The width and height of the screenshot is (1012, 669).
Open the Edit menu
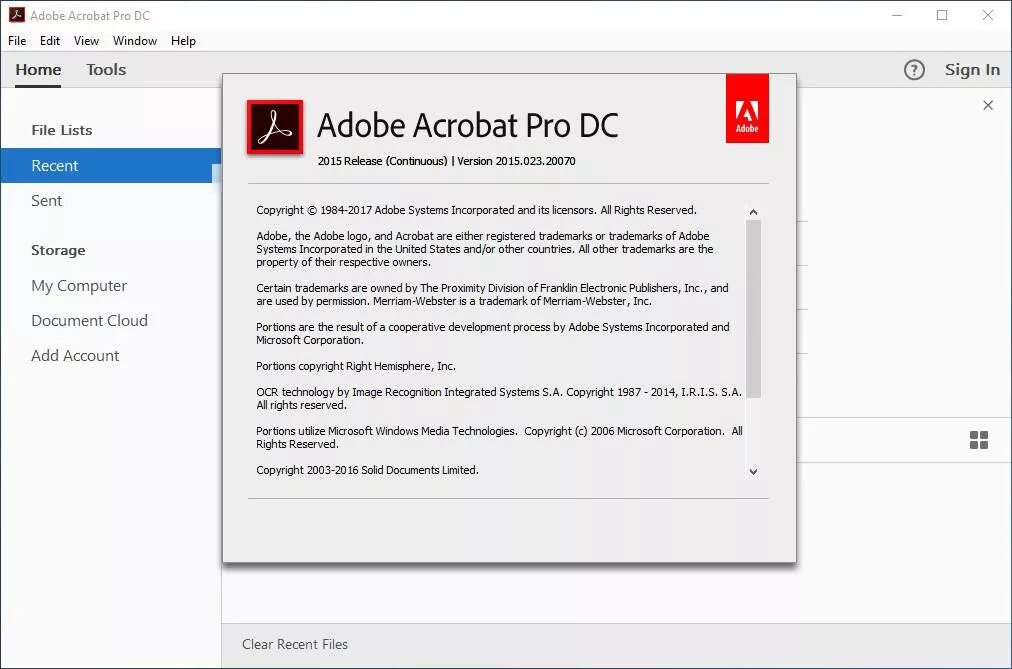(50, 41)
